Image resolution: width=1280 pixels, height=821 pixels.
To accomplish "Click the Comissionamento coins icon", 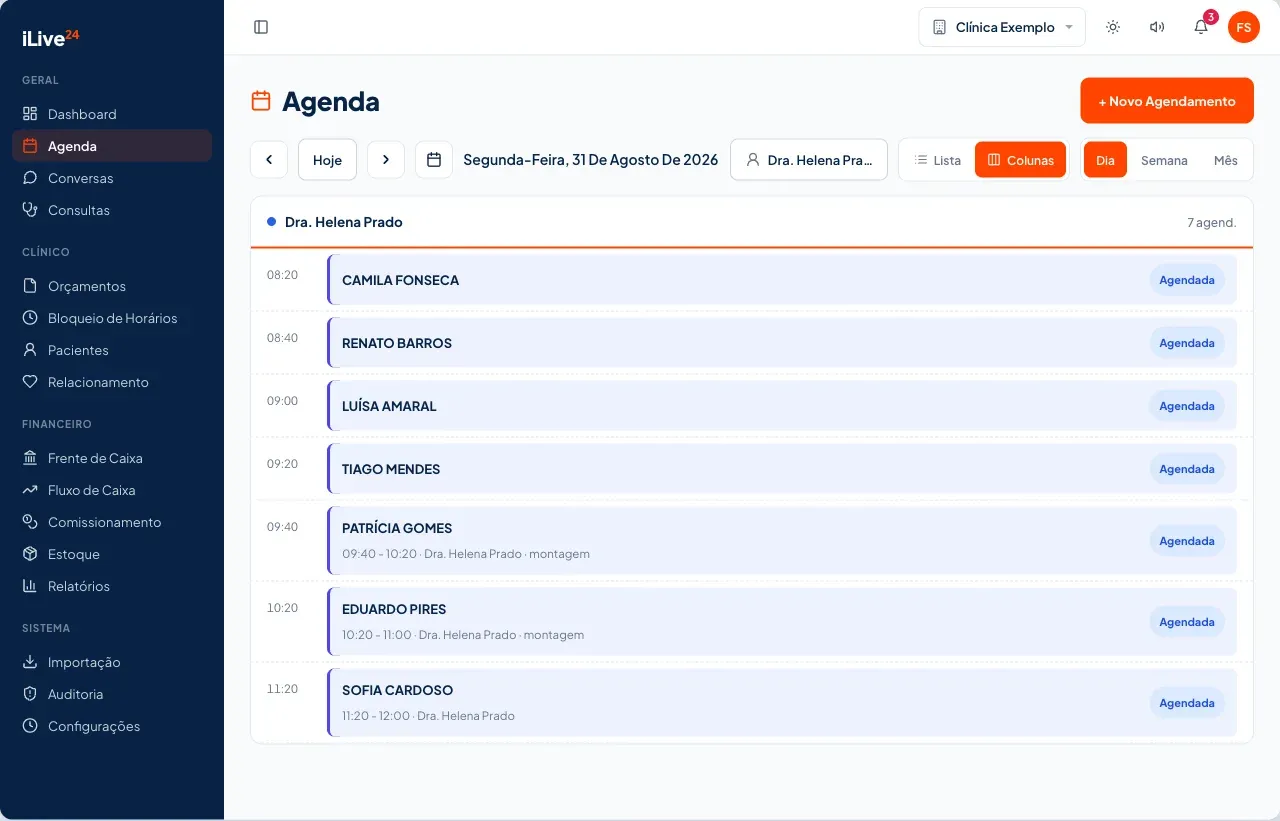I will click(x=30, y=522).
